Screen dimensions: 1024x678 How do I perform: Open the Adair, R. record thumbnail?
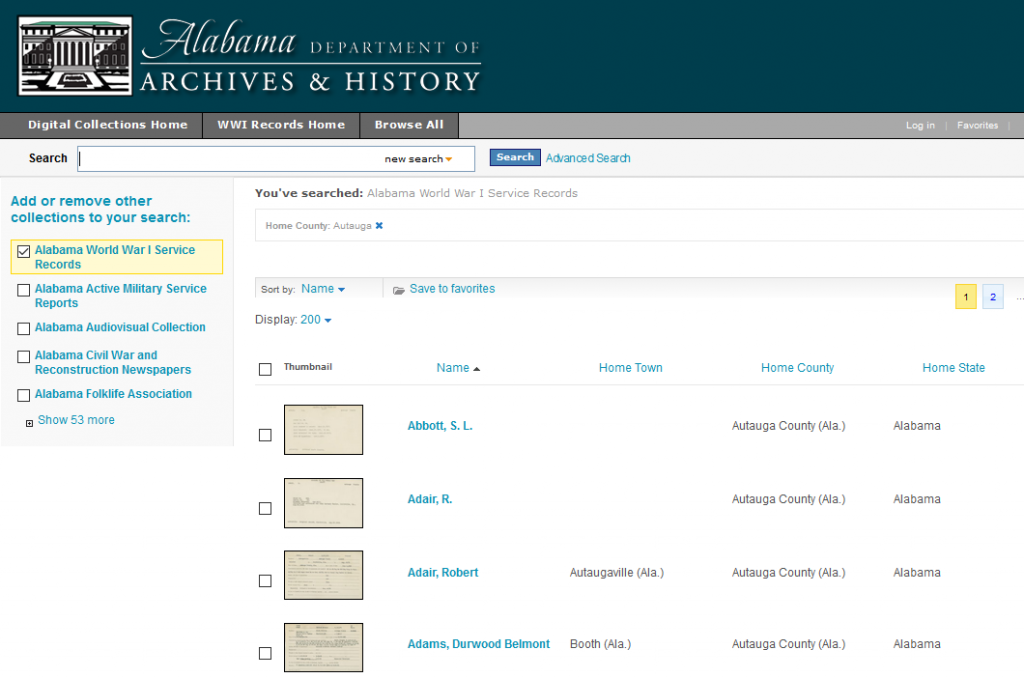pos(323,503)
